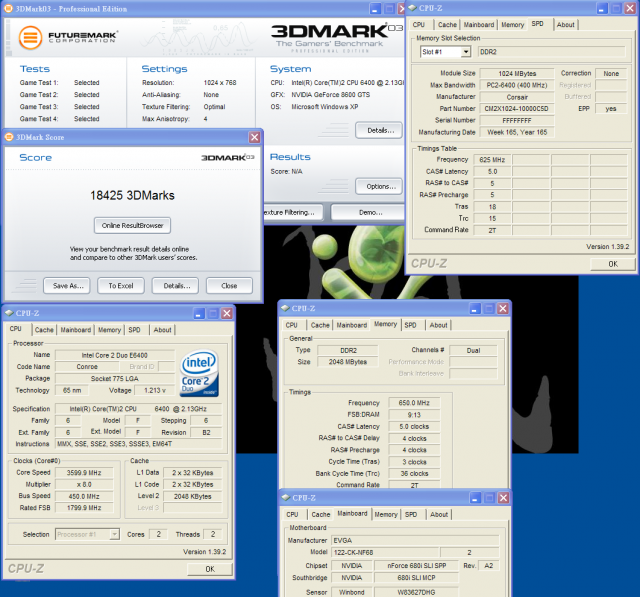Image resolution: width=640 pixels, height=597 pixels.
Task: Select Cache tab in Mainboard window
Action: [x=320, y=515]
